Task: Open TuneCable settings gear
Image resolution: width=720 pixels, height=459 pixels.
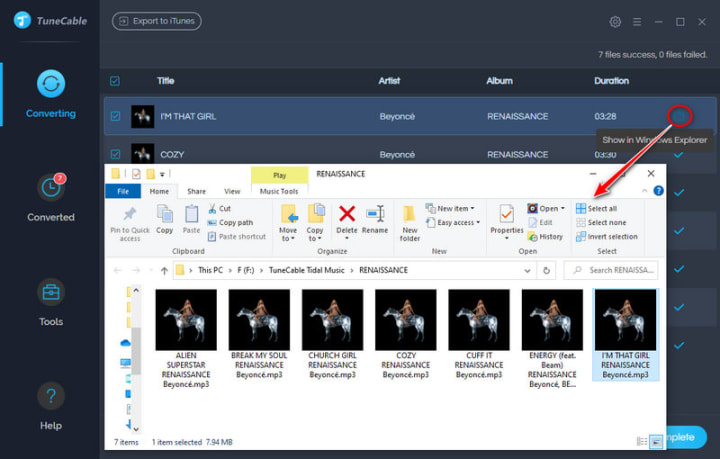Action: pyautogui.click(x=615, y=22)
